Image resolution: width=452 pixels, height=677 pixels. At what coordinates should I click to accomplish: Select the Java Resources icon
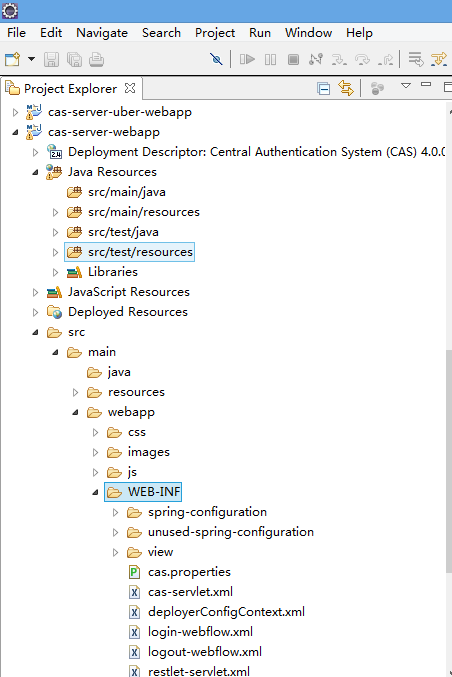coord(54,172)
